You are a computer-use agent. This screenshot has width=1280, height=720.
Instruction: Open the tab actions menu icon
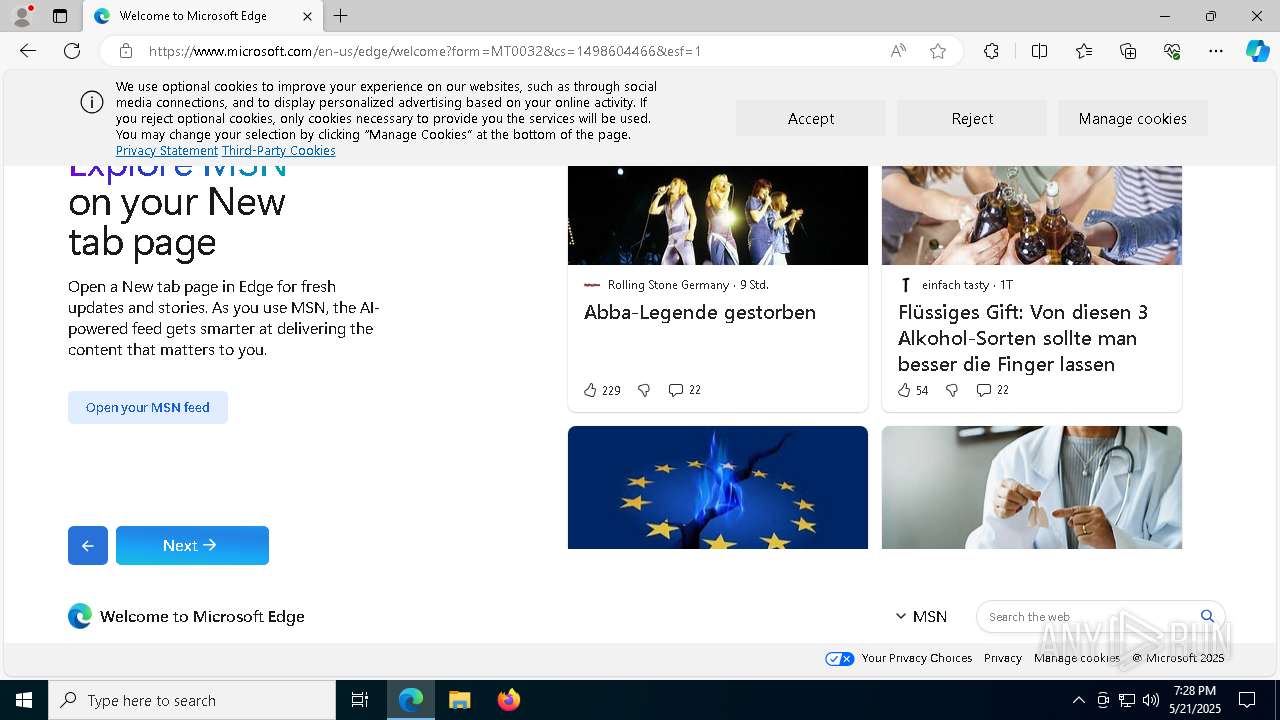point(60,16)
